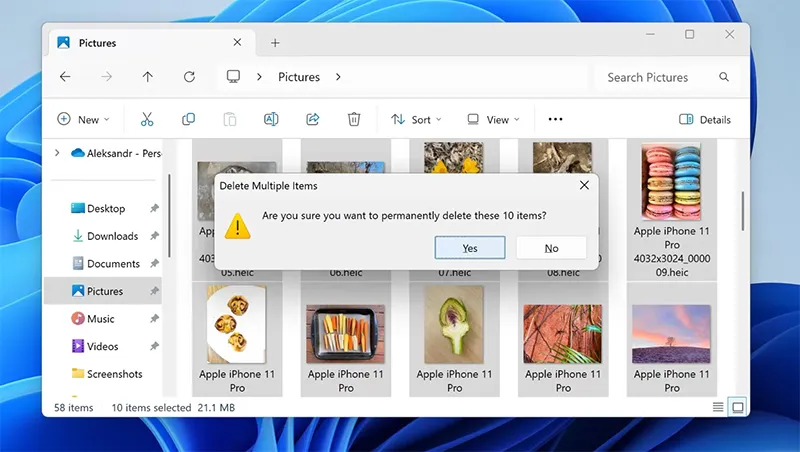Image resolution: width=800 pixels, height=452 pixels.
Task: Open the See more three-dots menu
Action: point(555,119)
